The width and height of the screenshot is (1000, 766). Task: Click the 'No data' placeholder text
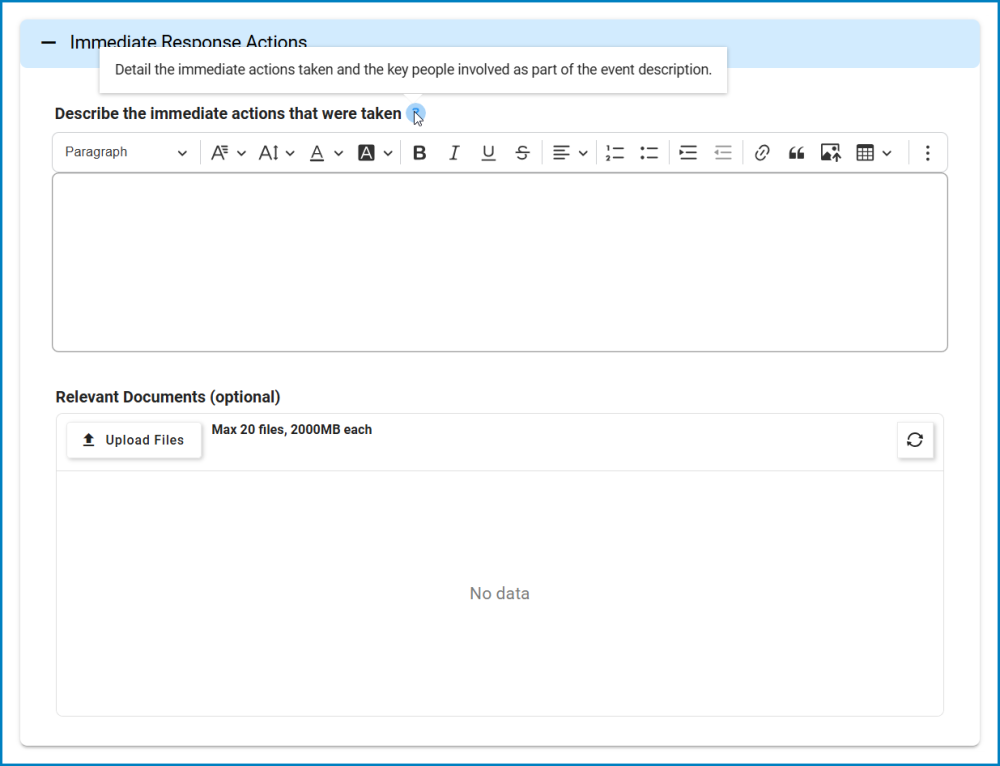[x=499, y=593]
